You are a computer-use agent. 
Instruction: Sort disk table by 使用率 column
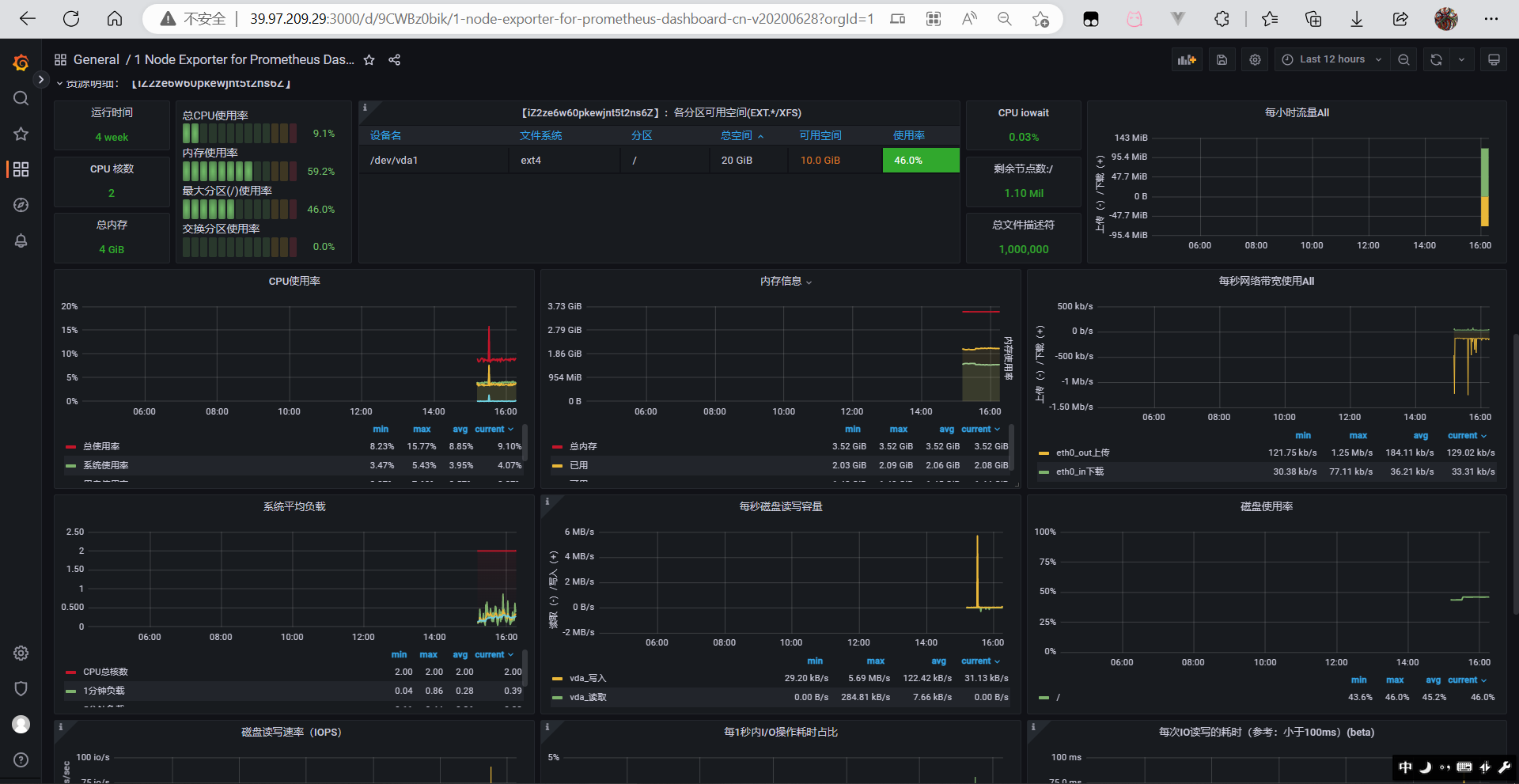point(909,136)
